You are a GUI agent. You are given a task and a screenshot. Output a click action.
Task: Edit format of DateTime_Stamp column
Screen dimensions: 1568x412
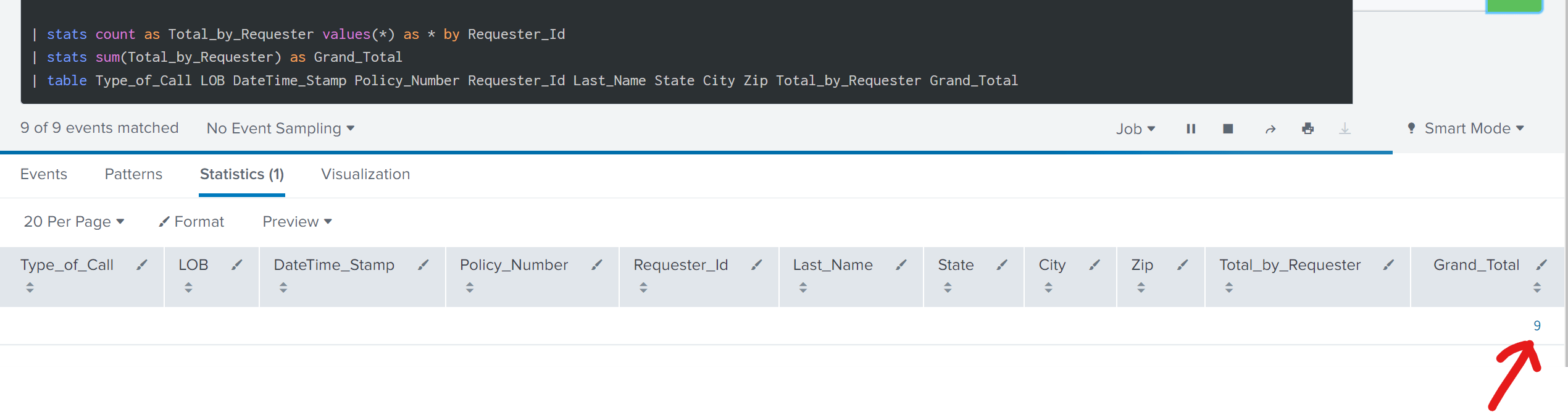pos(423,265)
